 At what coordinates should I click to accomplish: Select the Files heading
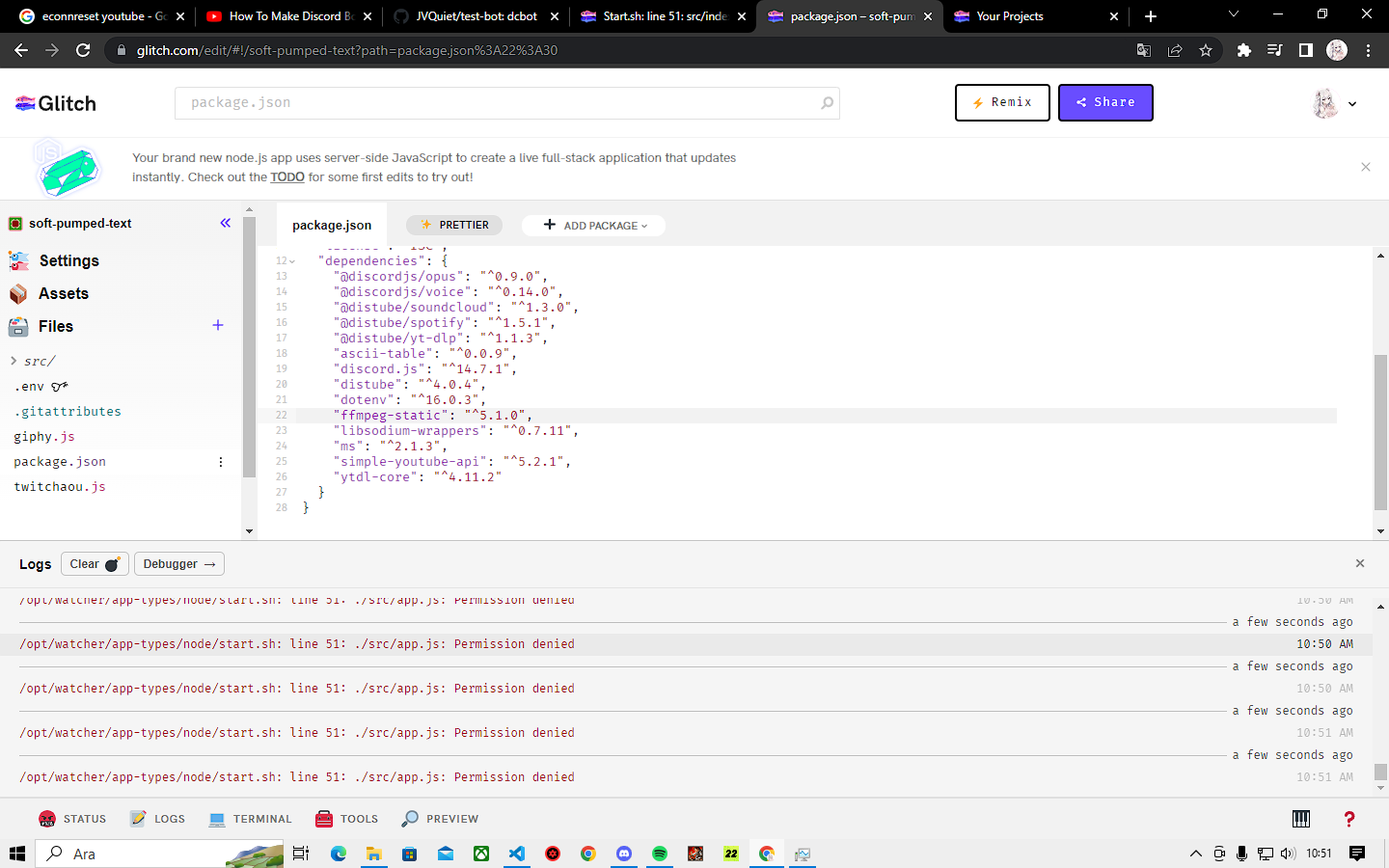(41, 326)
